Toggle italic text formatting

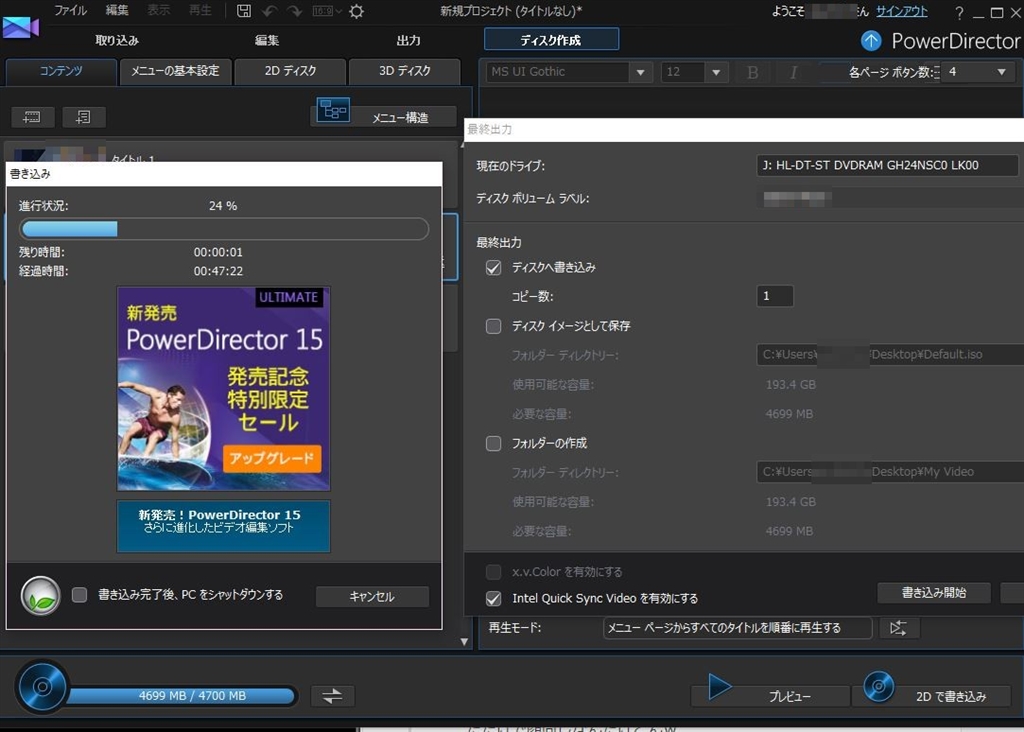pos(793,72)
